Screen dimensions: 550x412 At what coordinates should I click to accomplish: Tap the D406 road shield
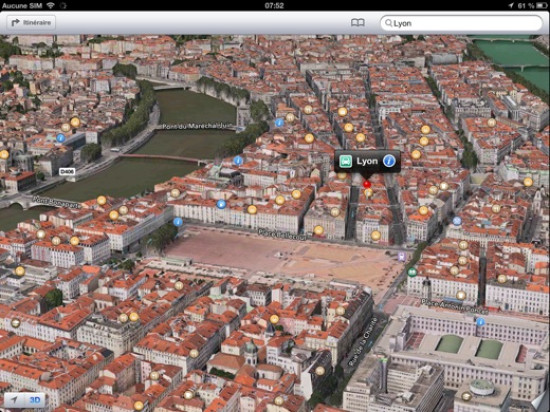click(x=67, y=171)
